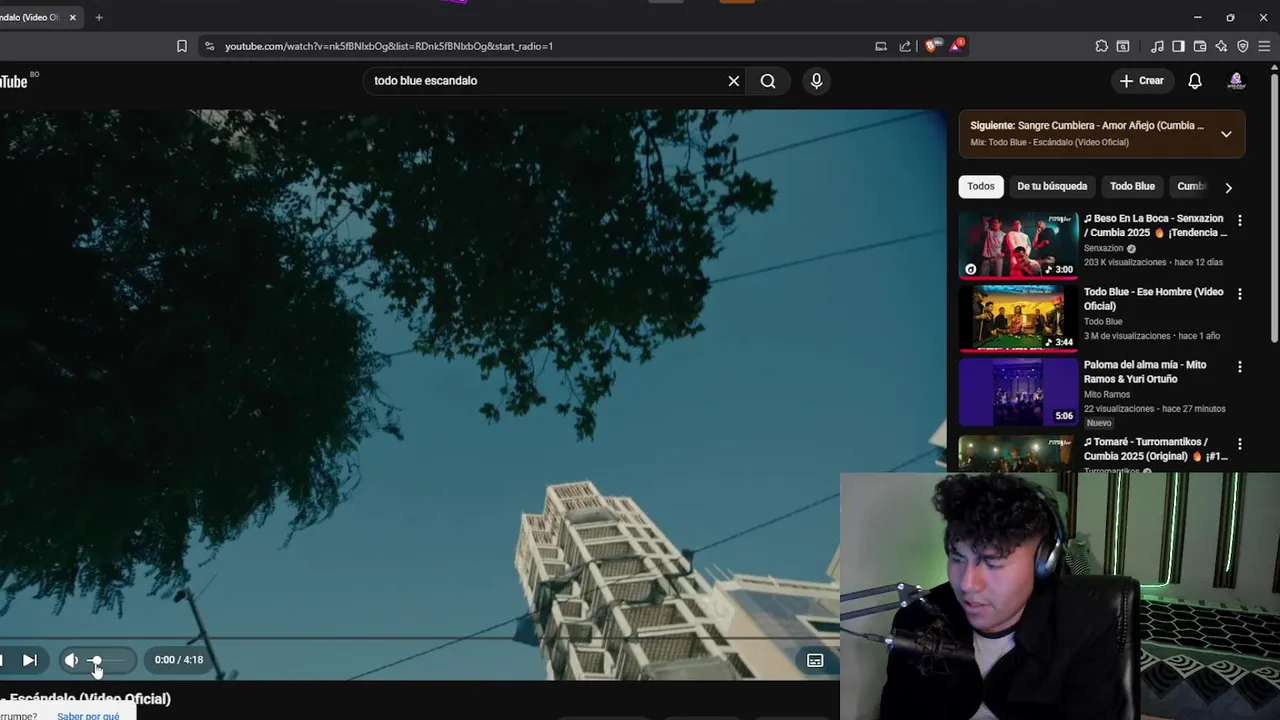Skip to the next video in player

coord(30,660)
